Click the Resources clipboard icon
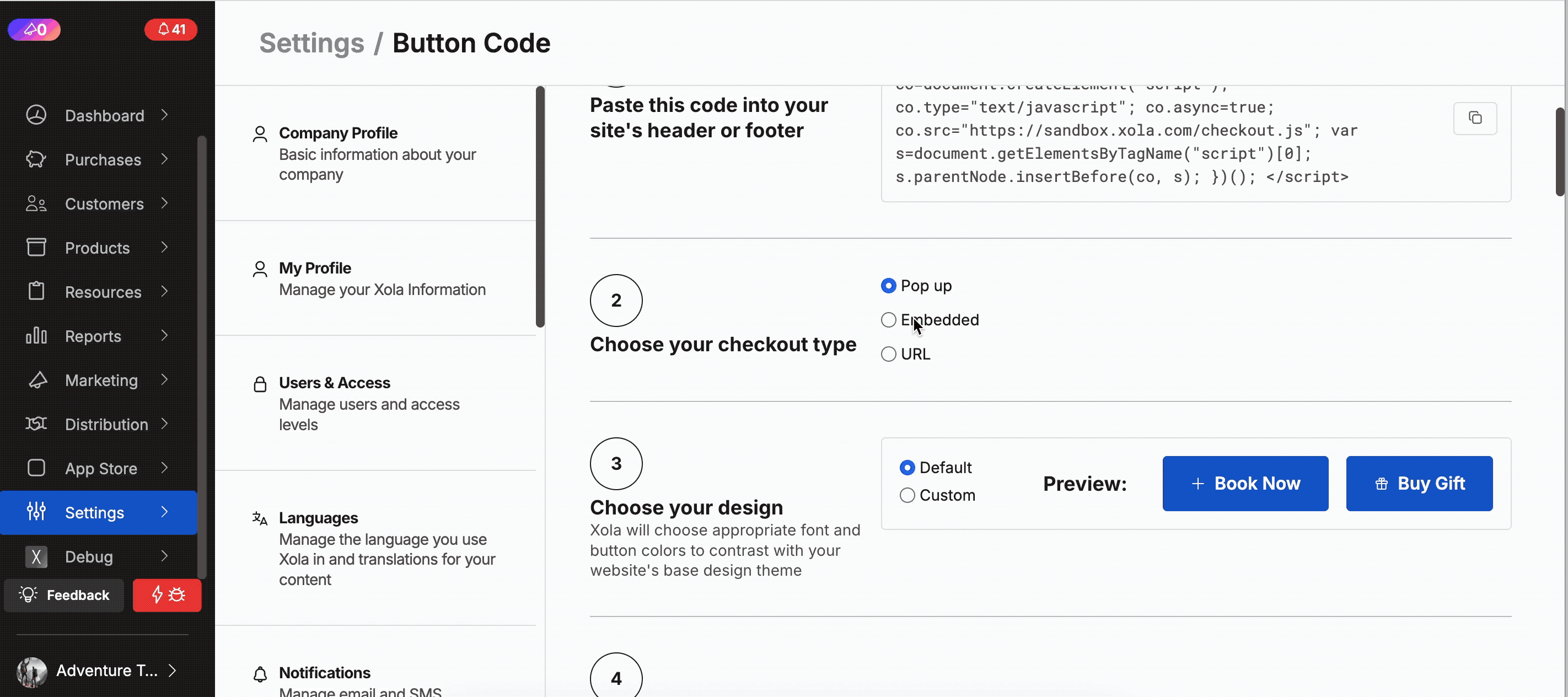Image resolution: width=1568 pixels, height=697 pixels. coord(36,292)
